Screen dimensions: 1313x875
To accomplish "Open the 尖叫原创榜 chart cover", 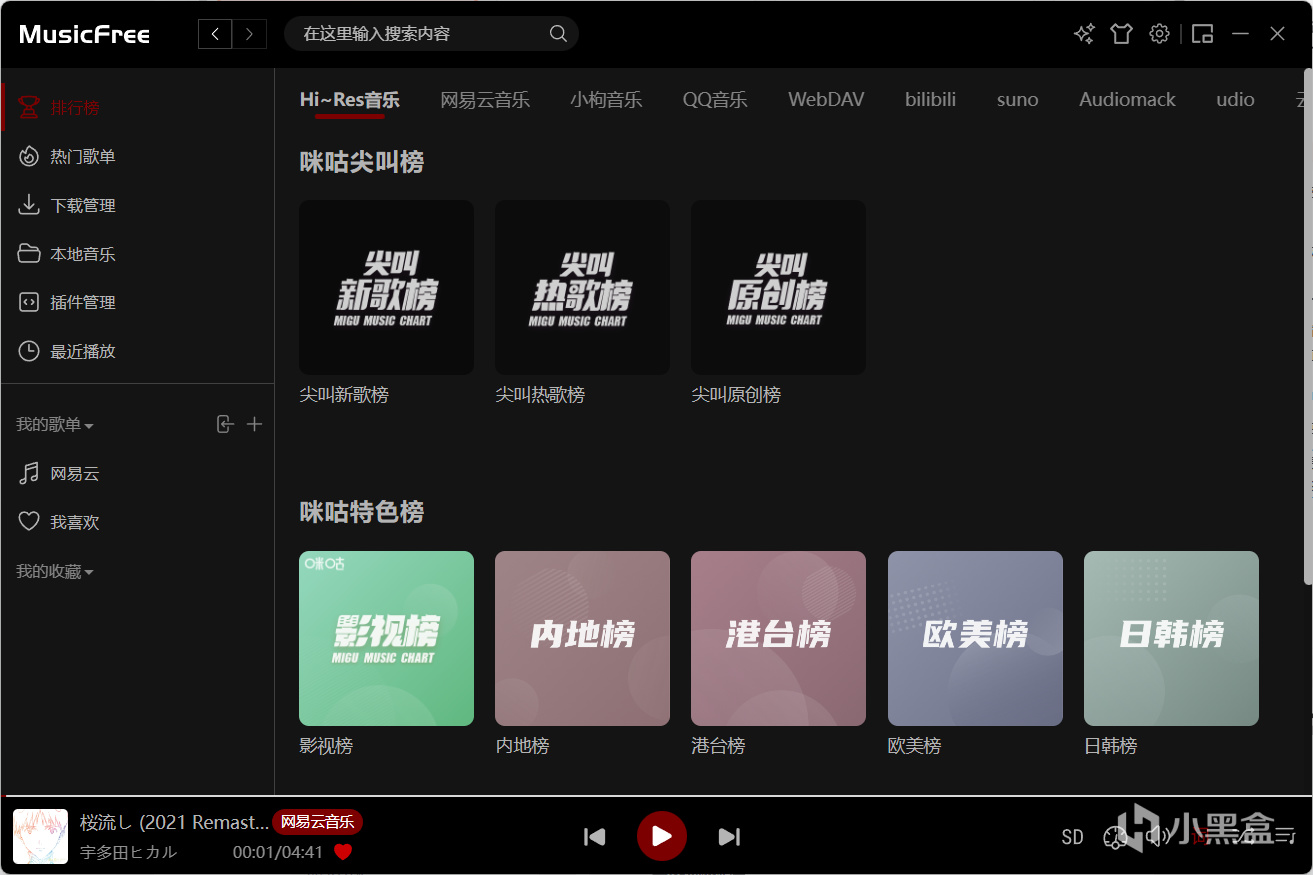I will 778,287.
